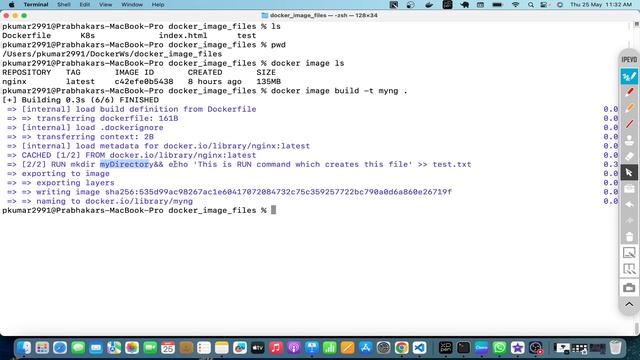Click the Wi-Fi status icon

(515, 4)
